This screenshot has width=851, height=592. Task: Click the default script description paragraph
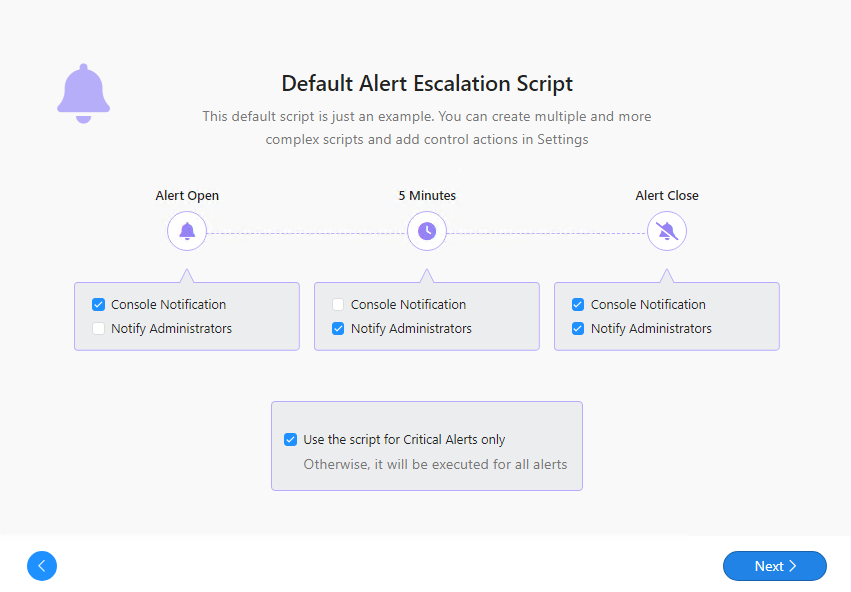[427, 128]
